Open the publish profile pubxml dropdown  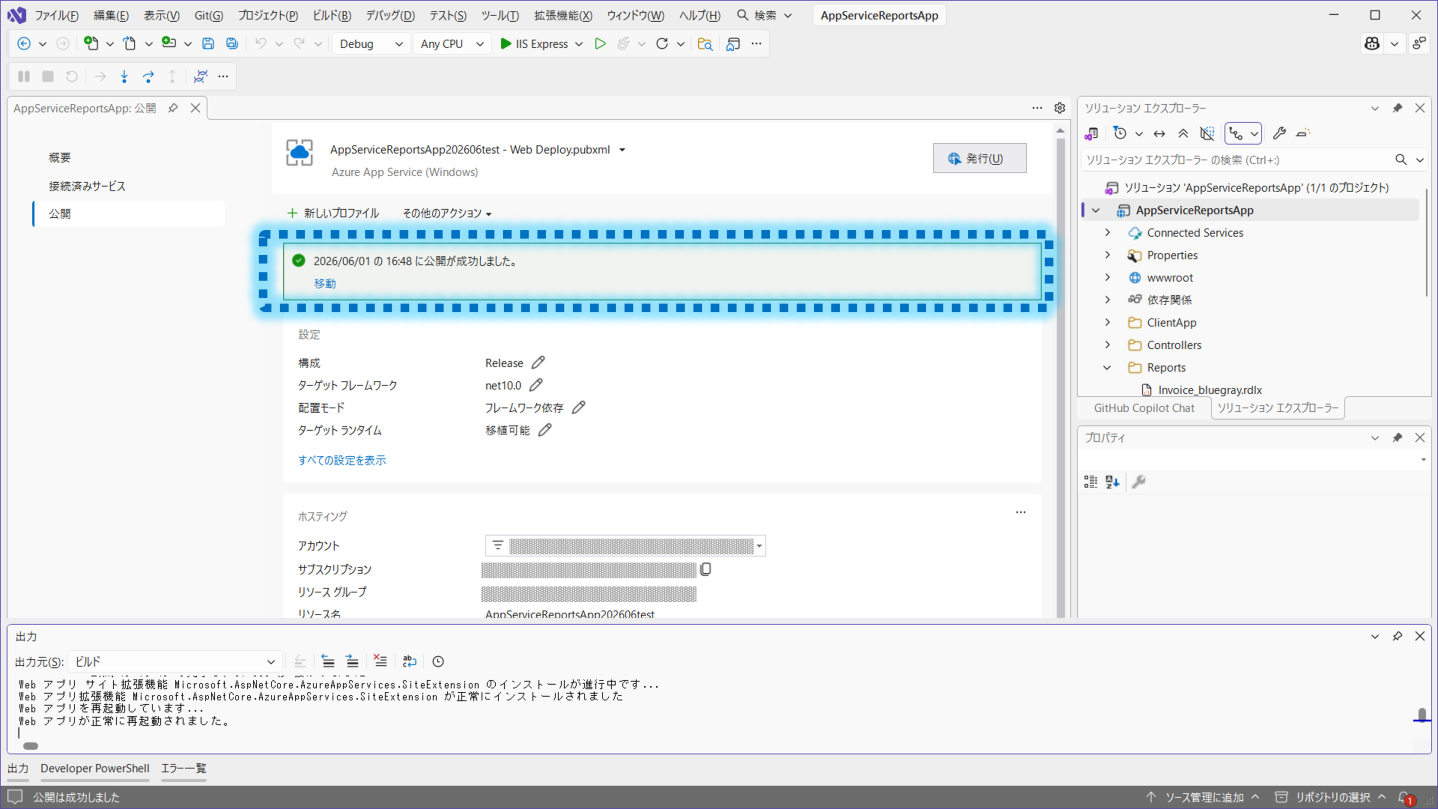pos(622,150)
